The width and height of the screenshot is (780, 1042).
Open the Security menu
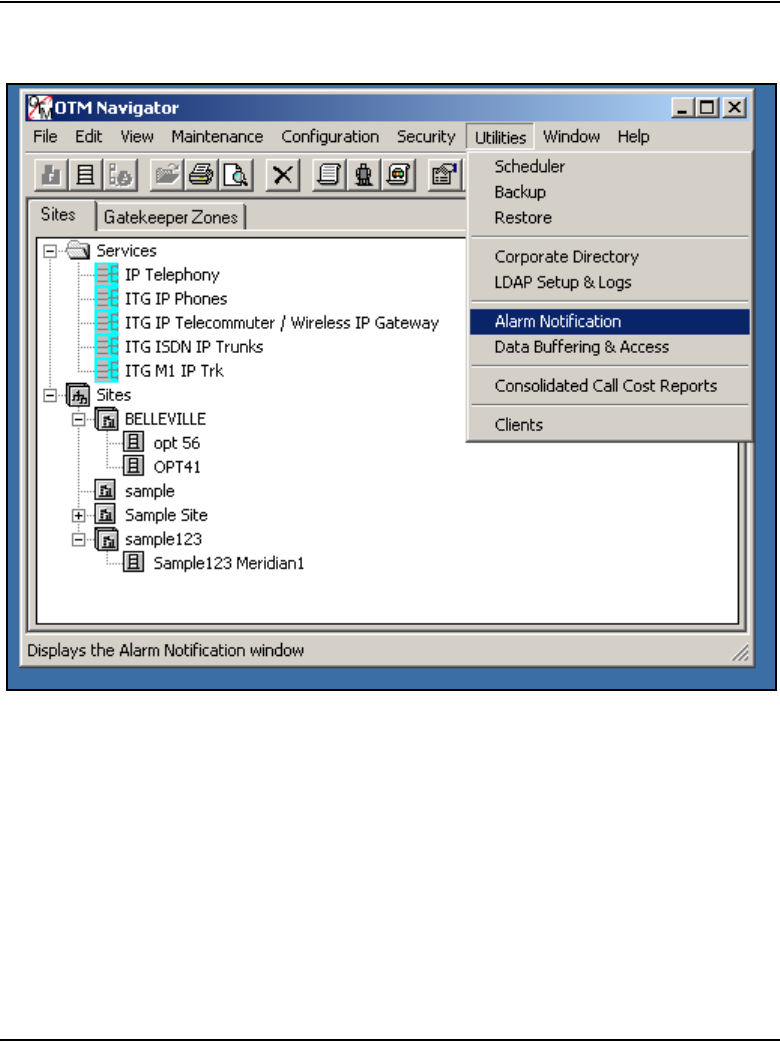426,137
